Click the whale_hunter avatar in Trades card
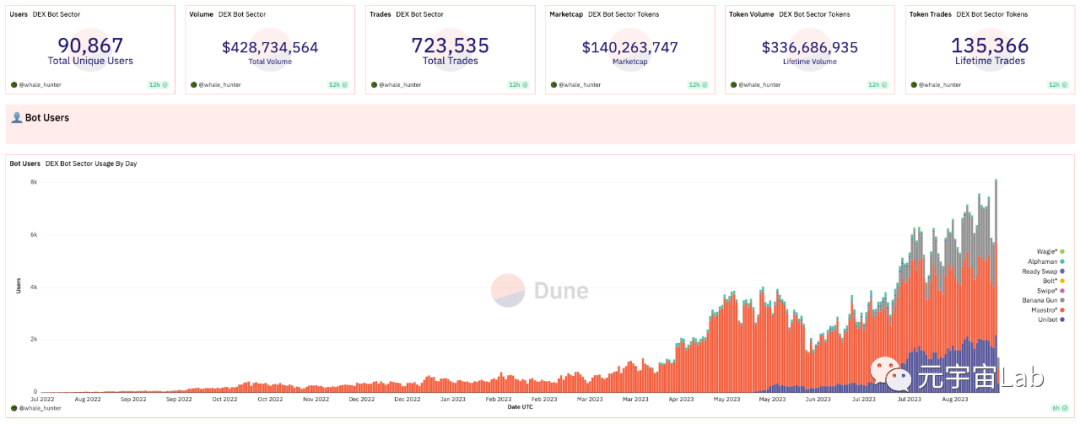This screenshot has height=424, width=1080. (374, 85)
